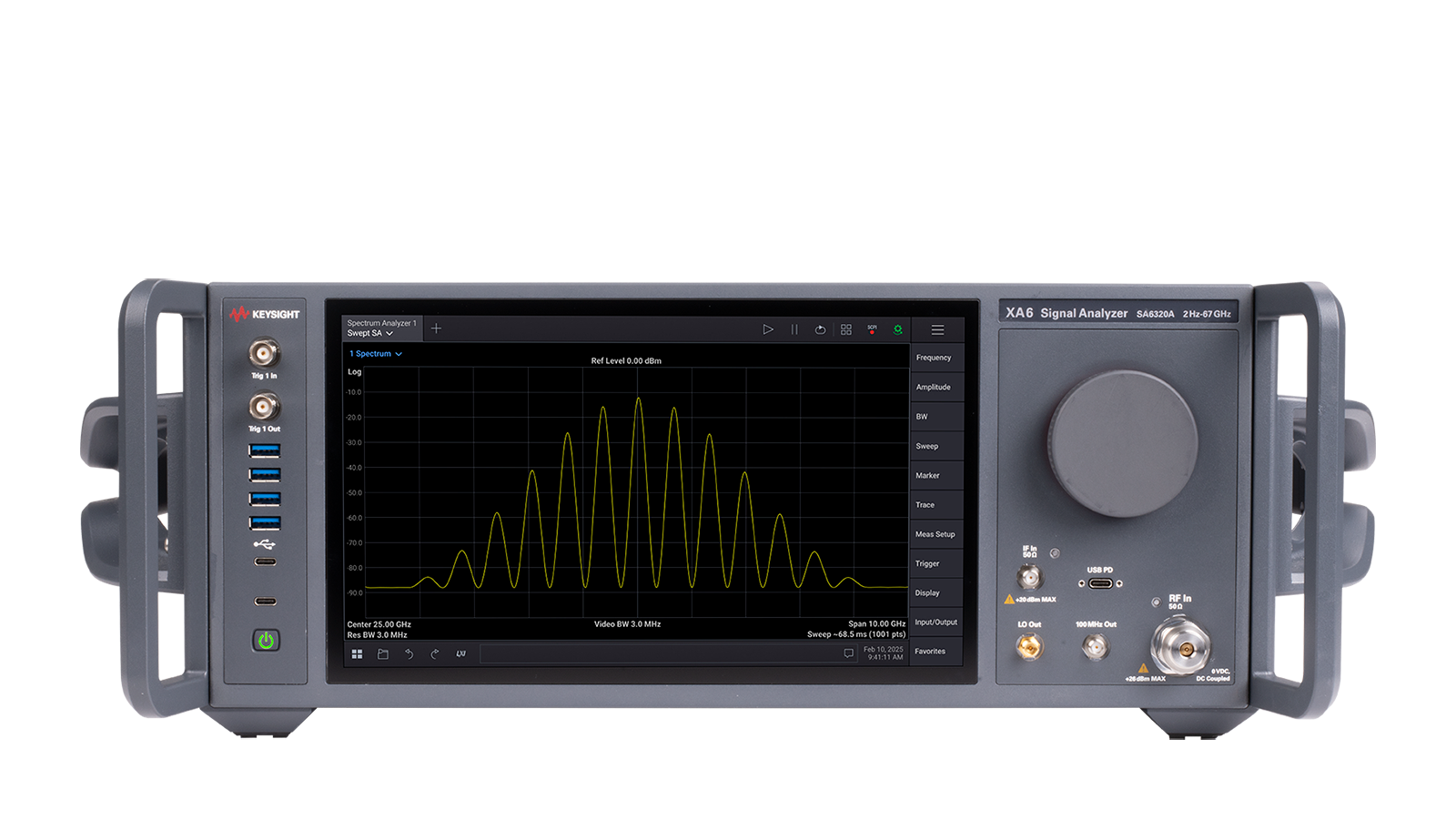1456x819 pixels.
Task: Click the IF In connector
Action: (1029, 577)
